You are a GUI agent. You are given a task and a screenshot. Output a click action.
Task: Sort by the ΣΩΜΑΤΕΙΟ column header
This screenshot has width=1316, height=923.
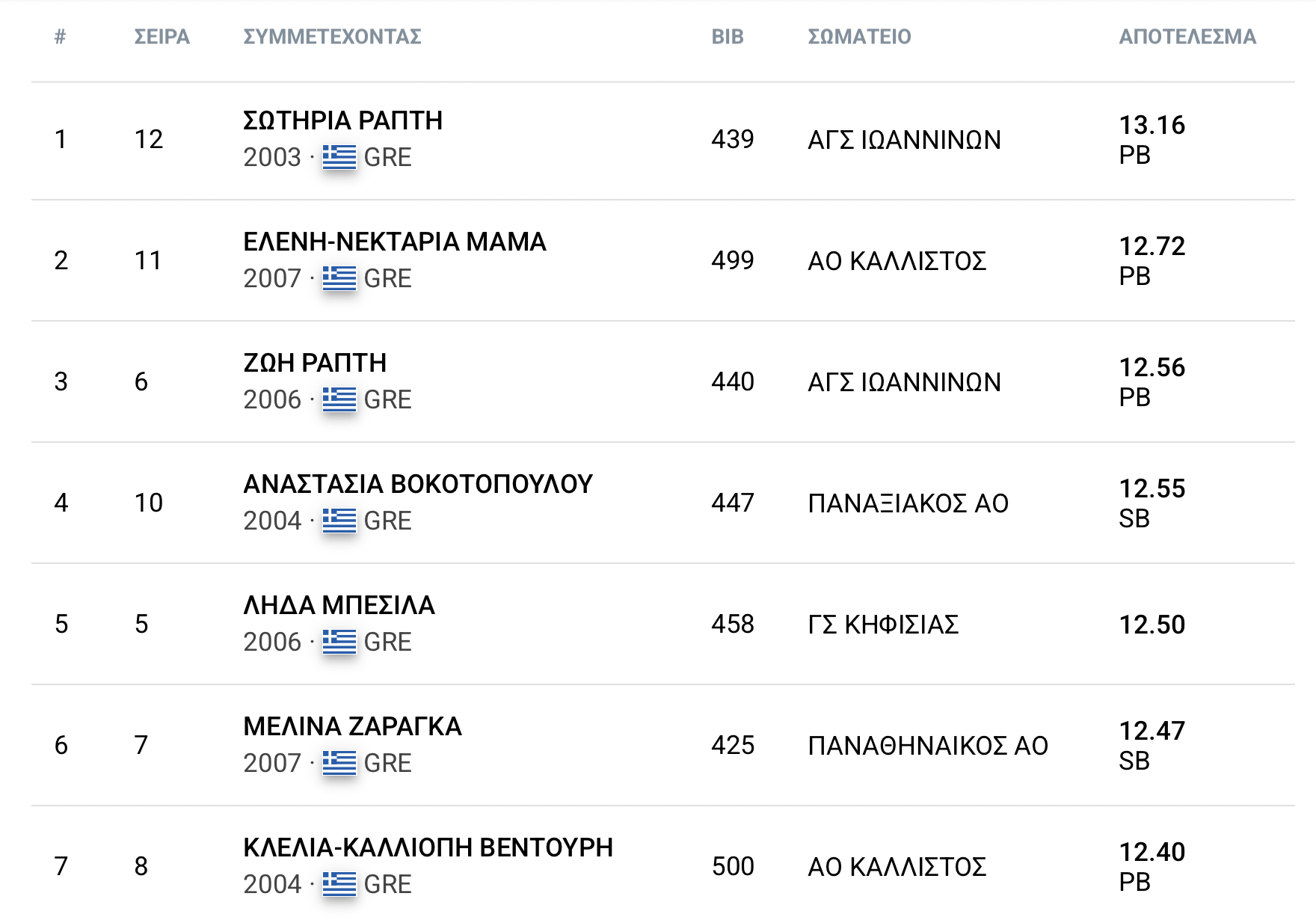point(859,37)
